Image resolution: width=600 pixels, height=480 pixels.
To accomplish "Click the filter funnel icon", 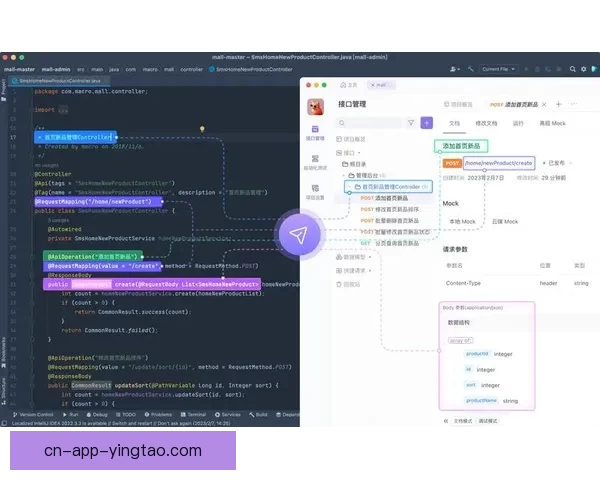I will pyautogui.click(x=410, y=123).
